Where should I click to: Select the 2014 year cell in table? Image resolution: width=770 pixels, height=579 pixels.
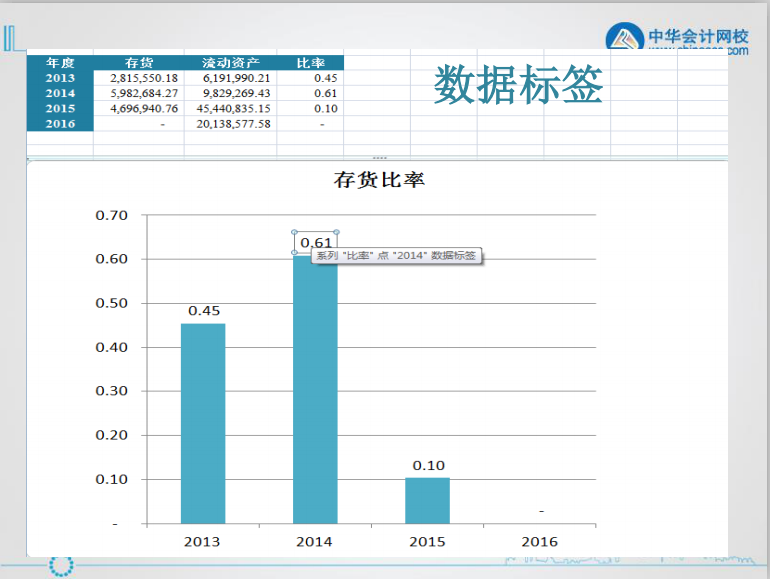pyautogui.click(x=60, y=93)
